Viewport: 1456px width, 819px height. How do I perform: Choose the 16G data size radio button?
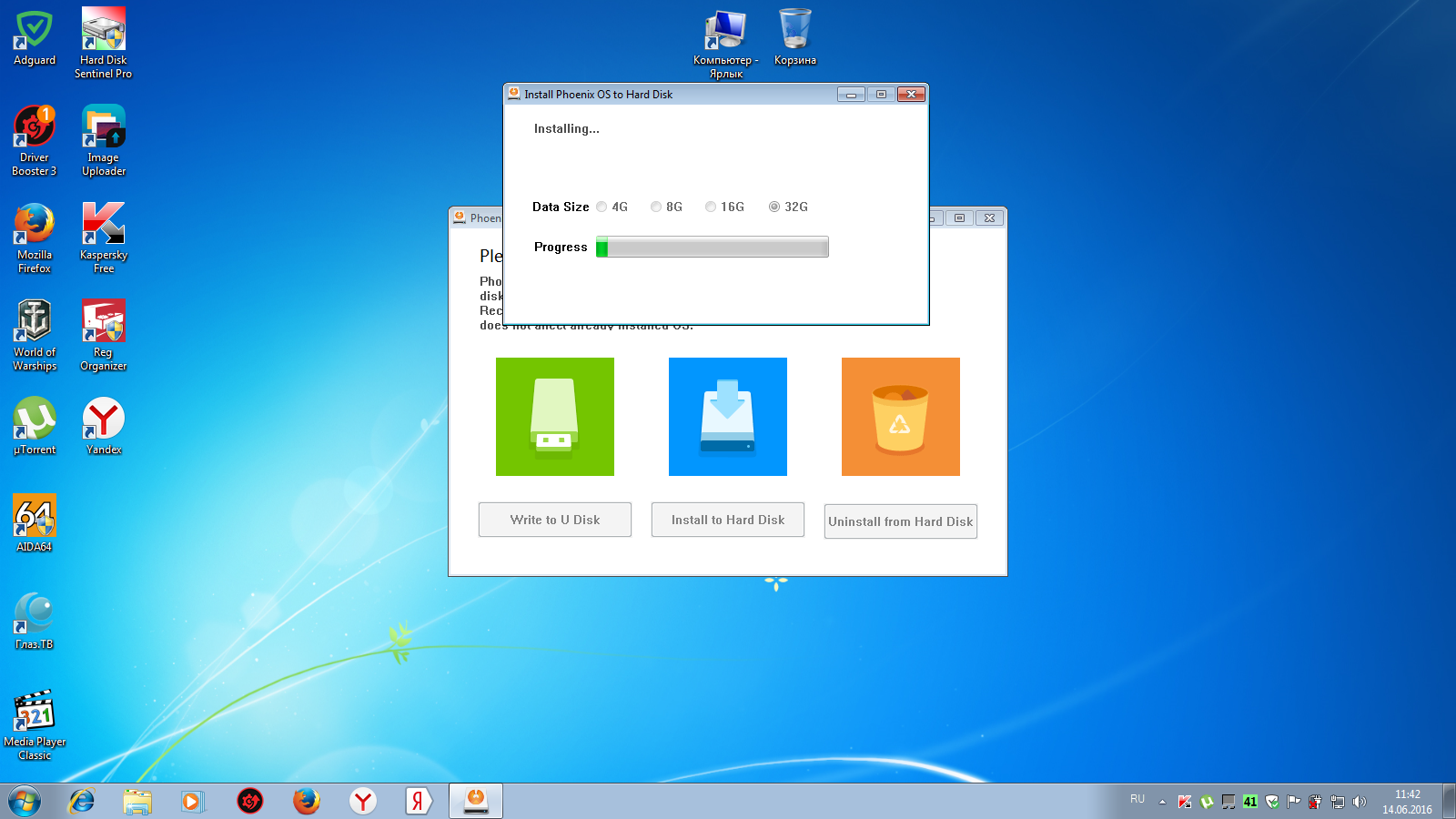pos(711,207)
